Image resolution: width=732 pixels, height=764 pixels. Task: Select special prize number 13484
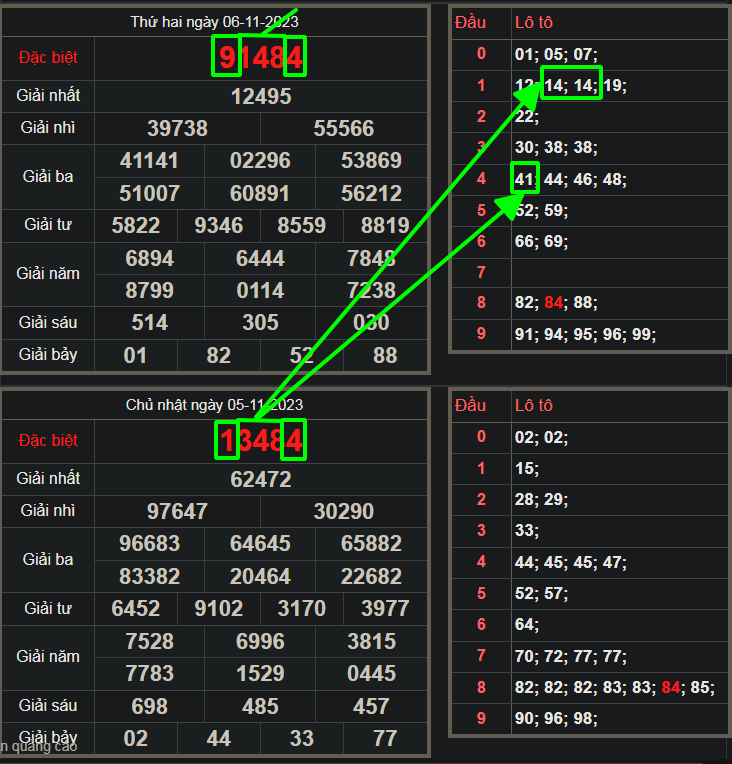click(x=260, y=441)
